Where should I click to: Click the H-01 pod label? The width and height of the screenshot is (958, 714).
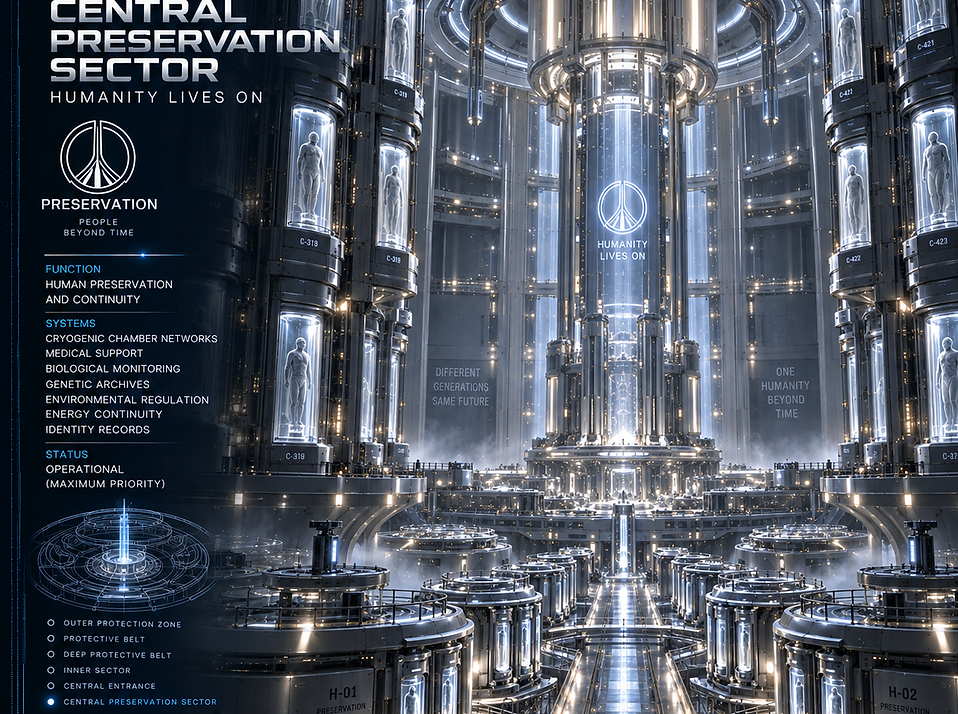tap(343, 693)
